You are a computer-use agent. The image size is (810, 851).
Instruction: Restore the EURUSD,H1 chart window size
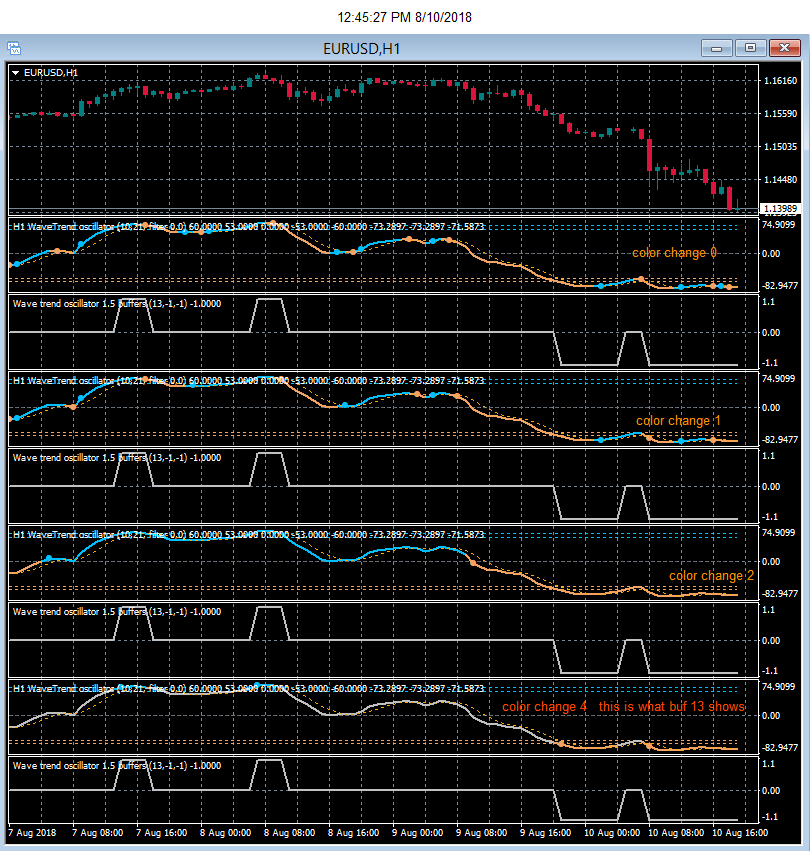(x=750, y=48)
